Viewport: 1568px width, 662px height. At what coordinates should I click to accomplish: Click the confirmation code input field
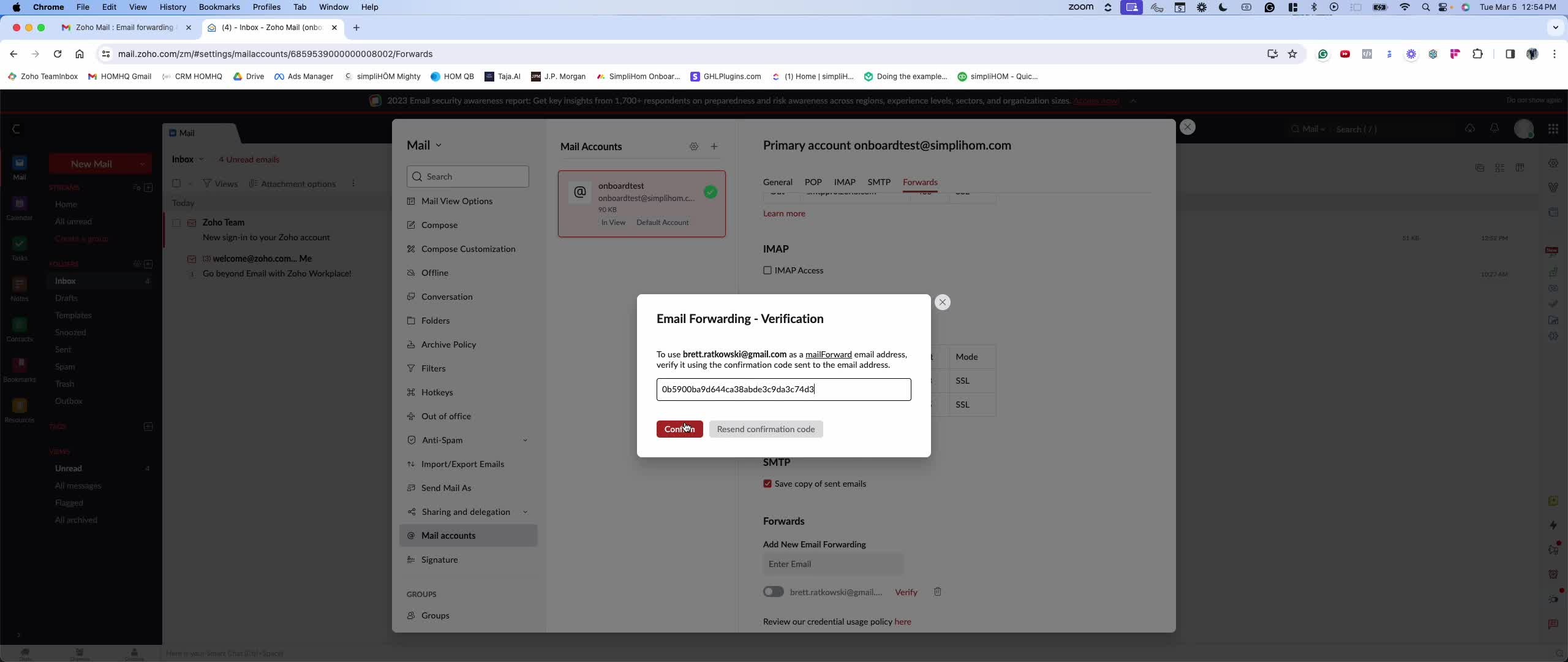point(783,389)
